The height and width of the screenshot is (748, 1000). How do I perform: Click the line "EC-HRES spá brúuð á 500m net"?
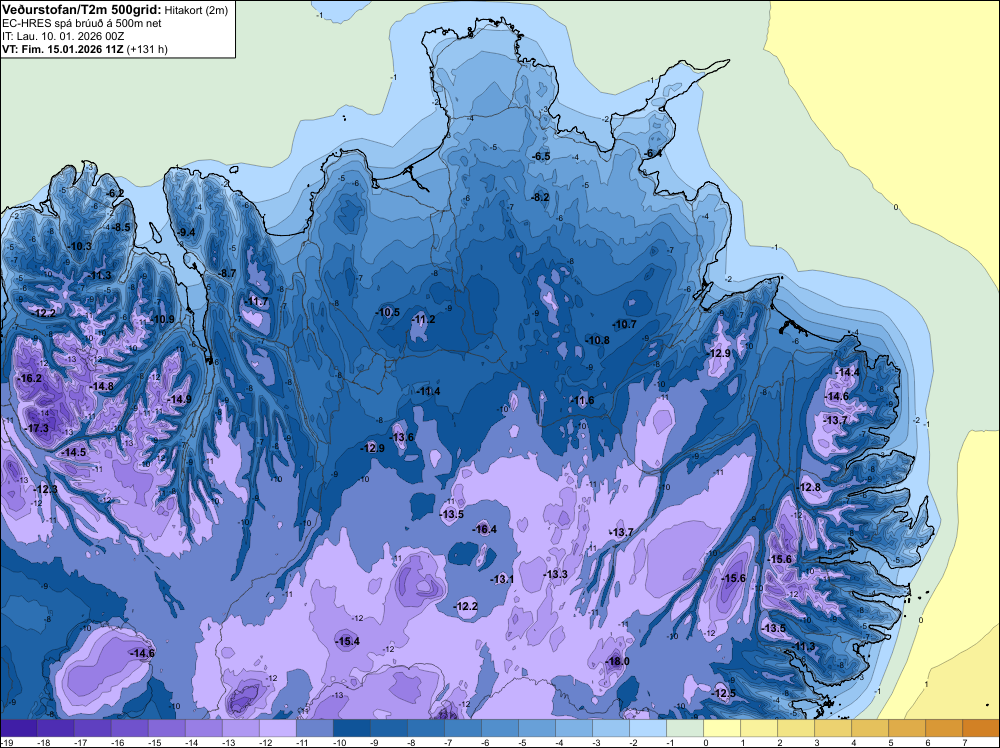click(82, 23)
